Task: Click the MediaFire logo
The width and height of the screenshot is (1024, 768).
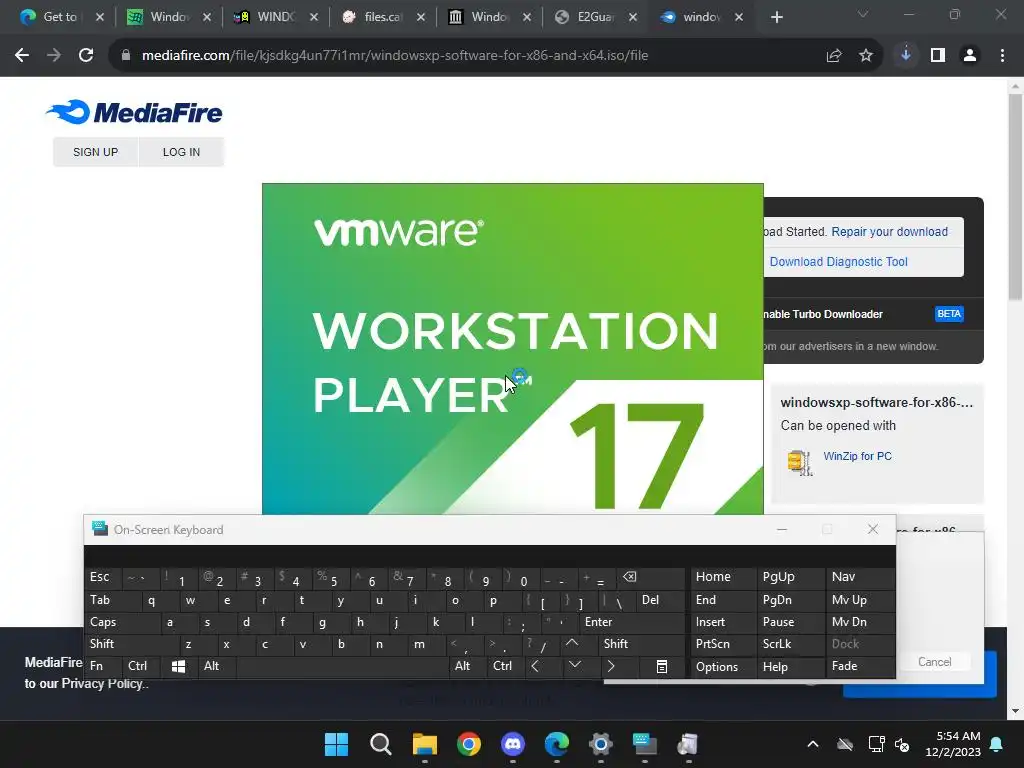Action: pyautogui.click(x=134, y=112)
